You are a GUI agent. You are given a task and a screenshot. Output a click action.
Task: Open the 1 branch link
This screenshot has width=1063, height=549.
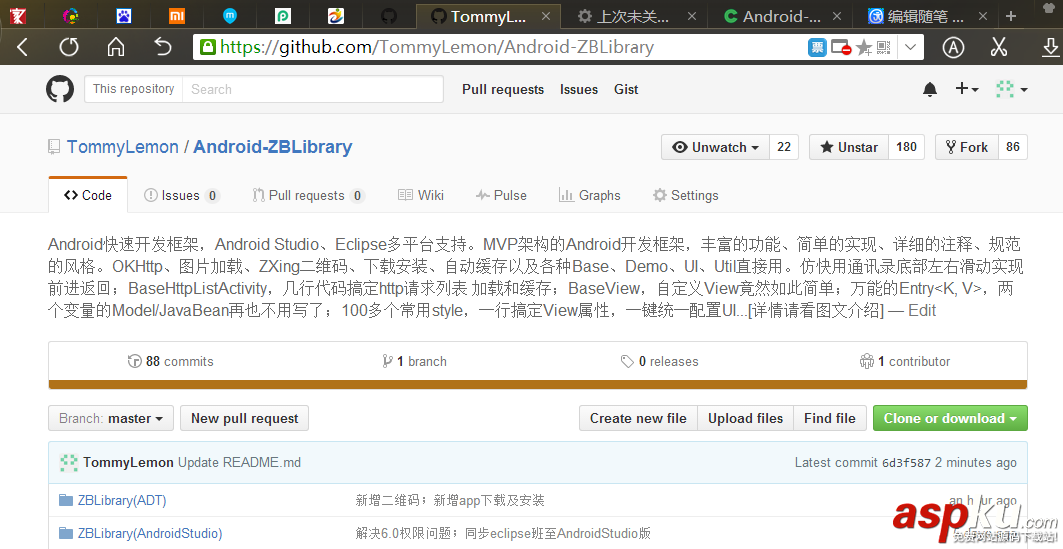point(415,361)
